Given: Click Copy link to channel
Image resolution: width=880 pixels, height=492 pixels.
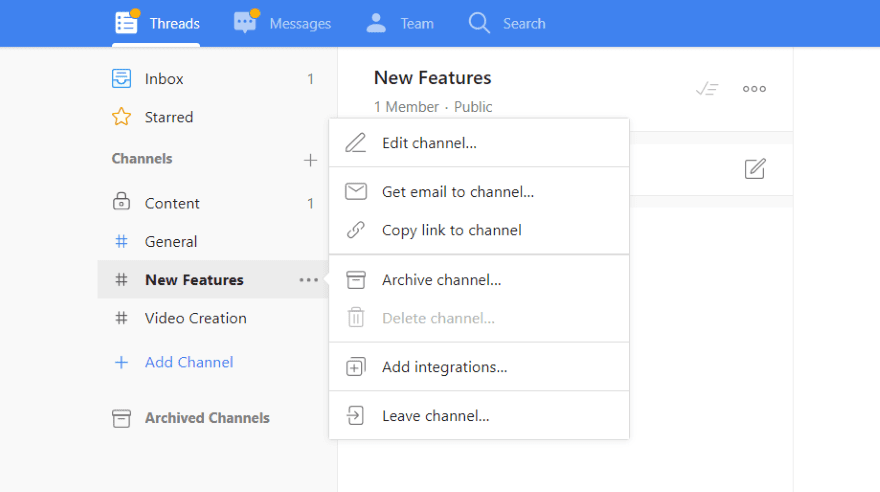Looking at the screenshot, I should (451, 230).
